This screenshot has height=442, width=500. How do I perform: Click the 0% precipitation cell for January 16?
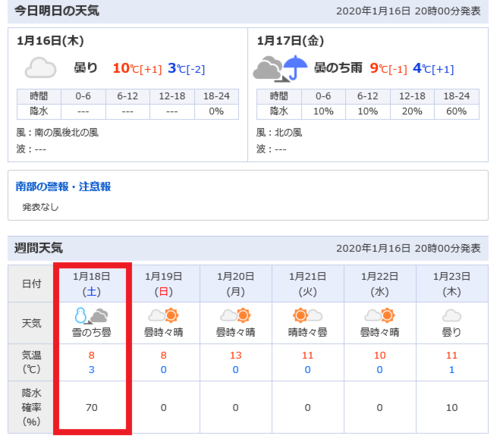coord(216,111)
